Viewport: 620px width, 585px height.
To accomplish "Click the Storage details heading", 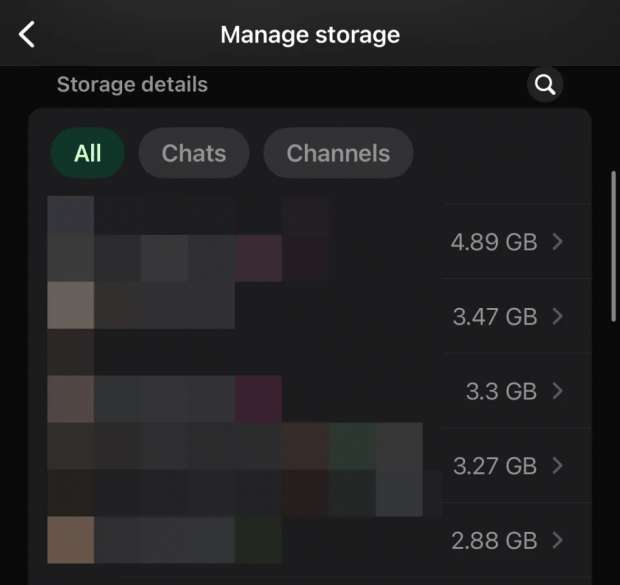I will coord(132,85).
